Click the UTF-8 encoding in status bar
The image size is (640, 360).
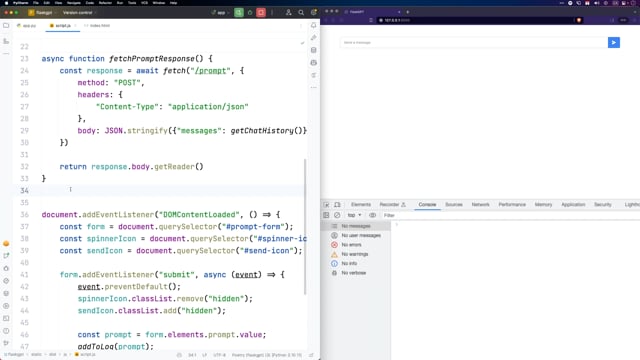click(x=220, y=355)
